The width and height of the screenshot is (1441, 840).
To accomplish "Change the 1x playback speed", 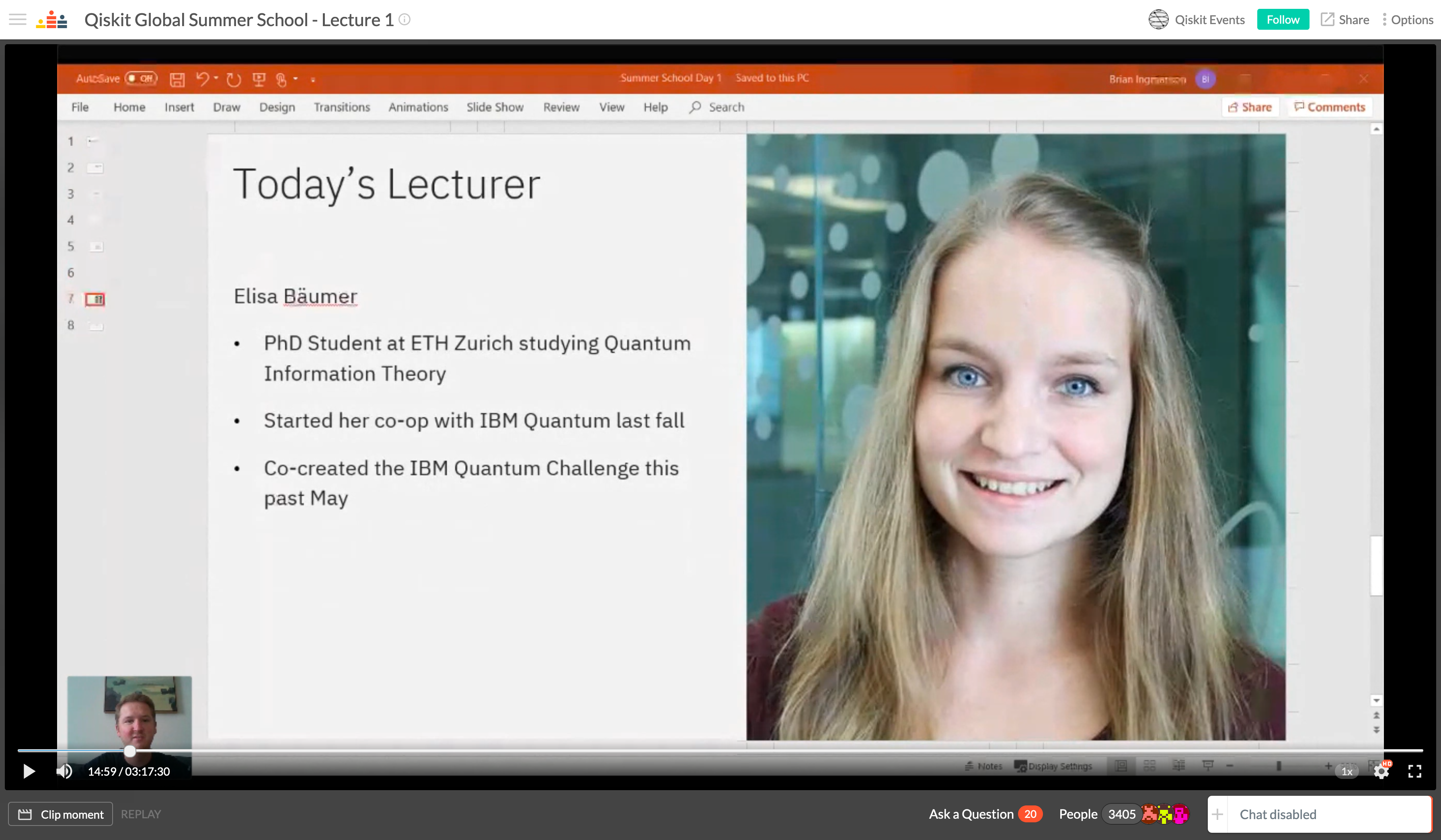I will point(1347,771).
